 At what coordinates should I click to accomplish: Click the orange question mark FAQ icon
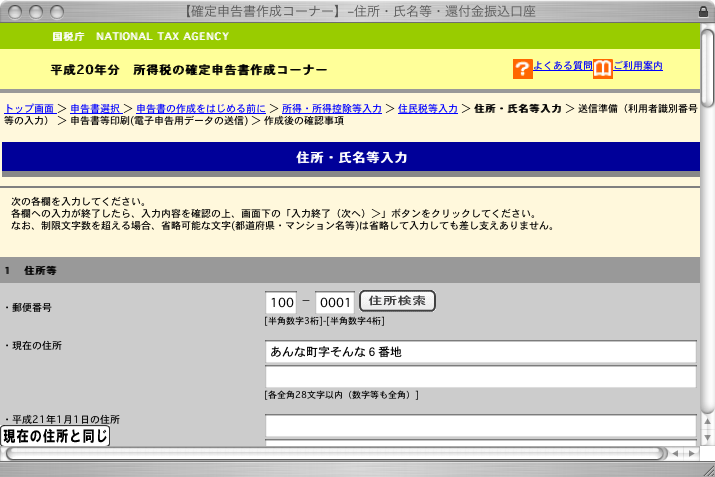[x=522, y=69]
